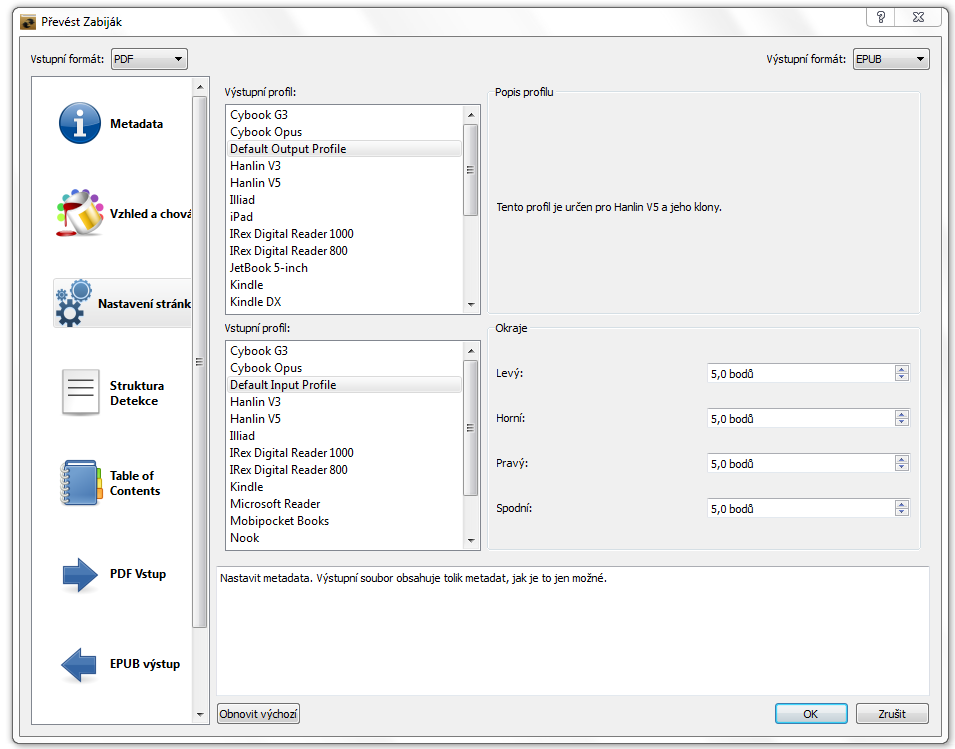Go to PDF Vstup arrow icon
This screenshot has width=955, height=749.
click(80, 574)
